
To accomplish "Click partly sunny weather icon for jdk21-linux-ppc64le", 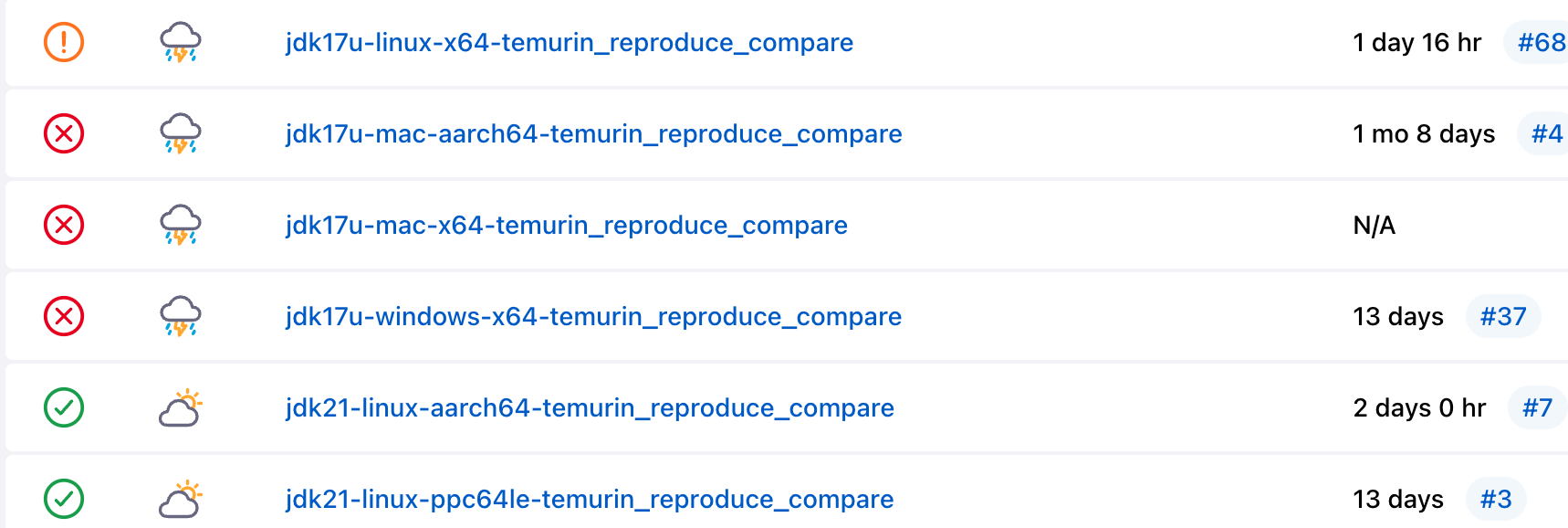I will 180,499.
